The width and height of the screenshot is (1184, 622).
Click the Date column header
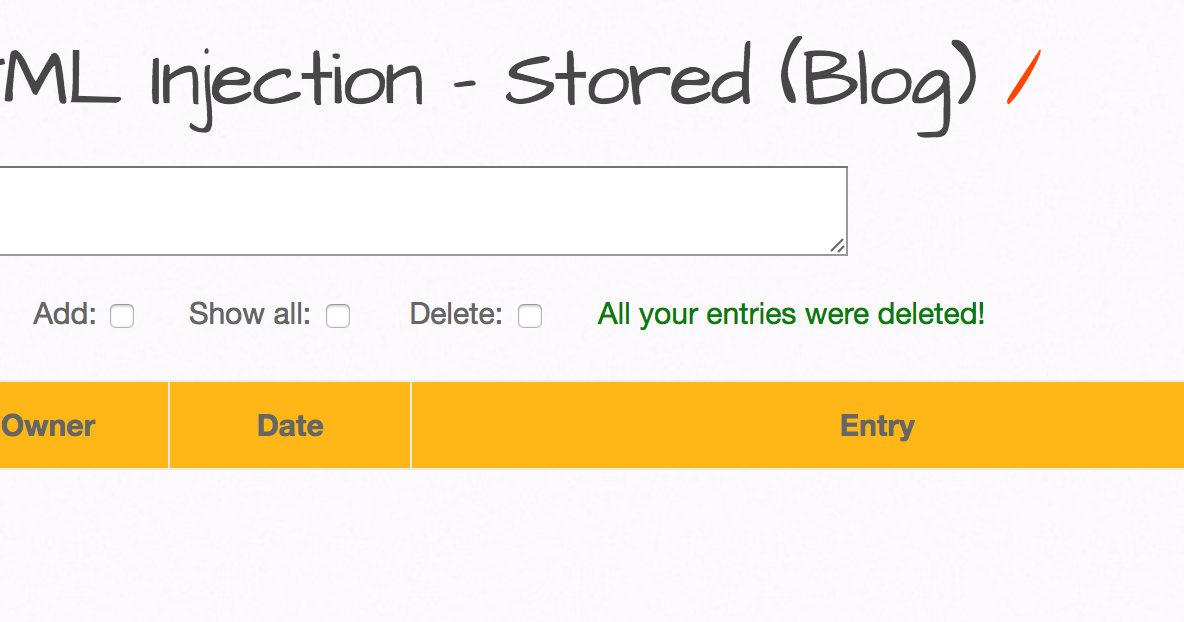pyautogui.click(x=289, y=425)
